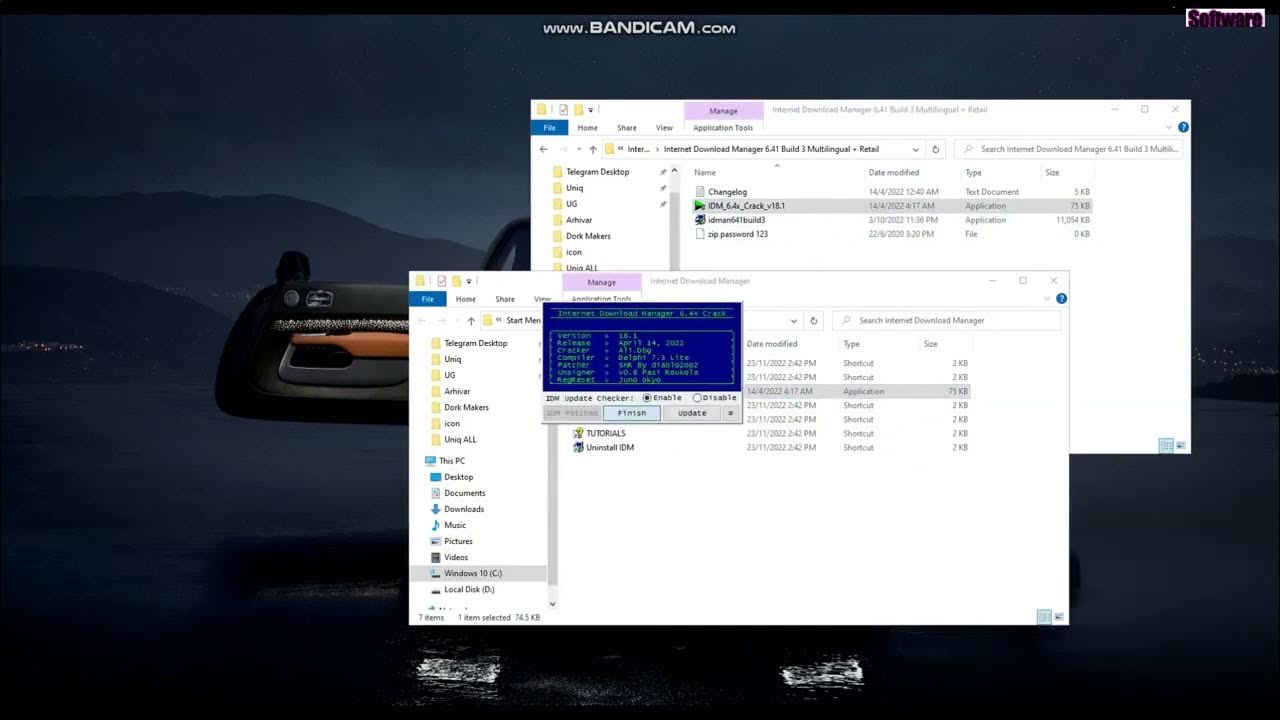The width and height of the screenshot is (1280, 720).
Task: Select the 'zip password 123' file
Action: tap(737, 234)
